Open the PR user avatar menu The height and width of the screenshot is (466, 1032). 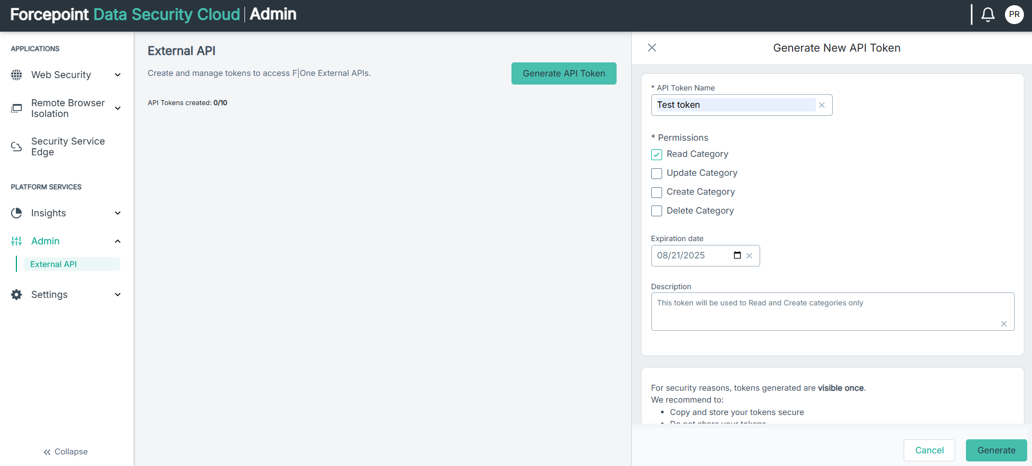tap(1014, 15)
